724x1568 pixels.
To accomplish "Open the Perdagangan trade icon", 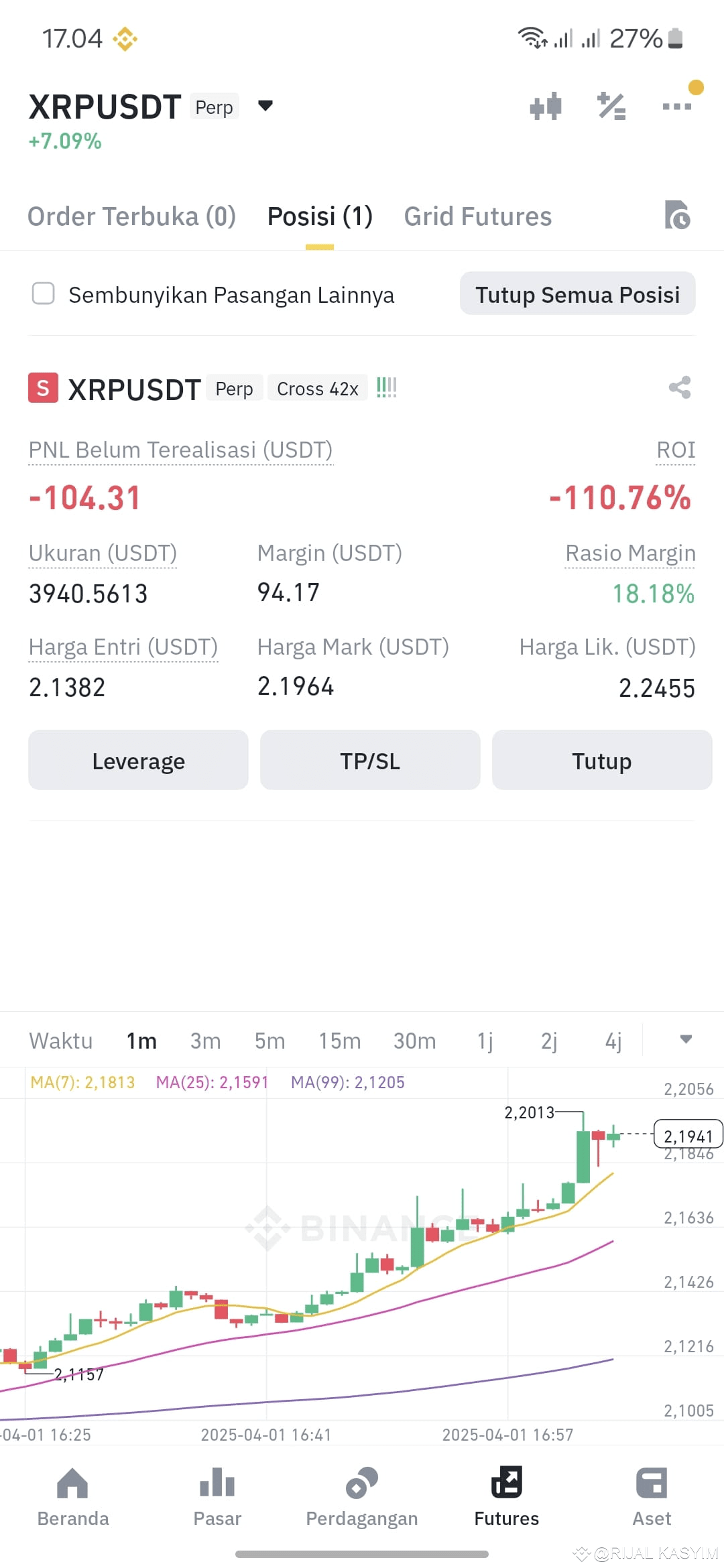I will 362,1482.
